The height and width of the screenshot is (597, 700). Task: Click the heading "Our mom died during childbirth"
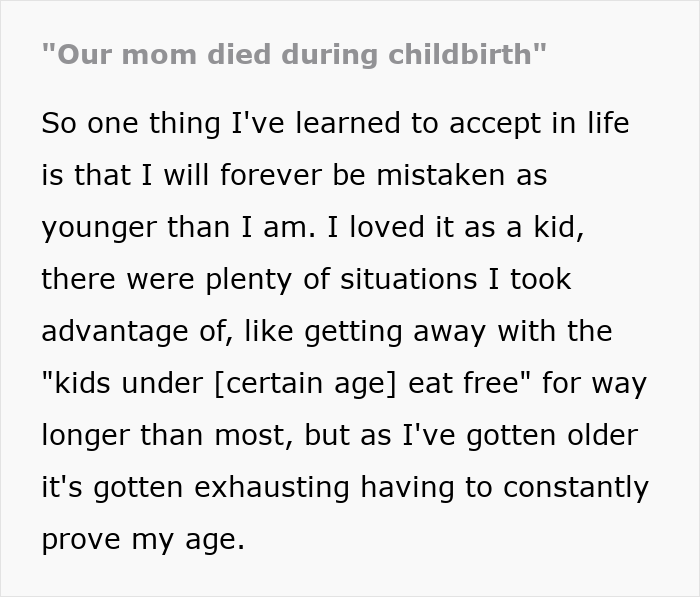click(x=294, y=54)
